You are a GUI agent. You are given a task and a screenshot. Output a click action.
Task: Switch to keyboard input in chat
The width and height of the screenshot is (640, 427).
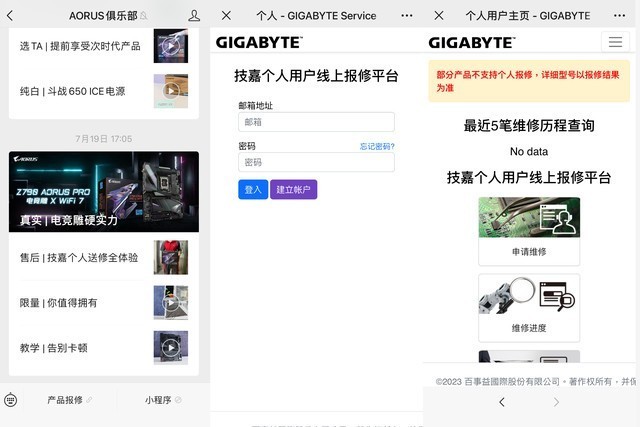click(x=11, y=400)
